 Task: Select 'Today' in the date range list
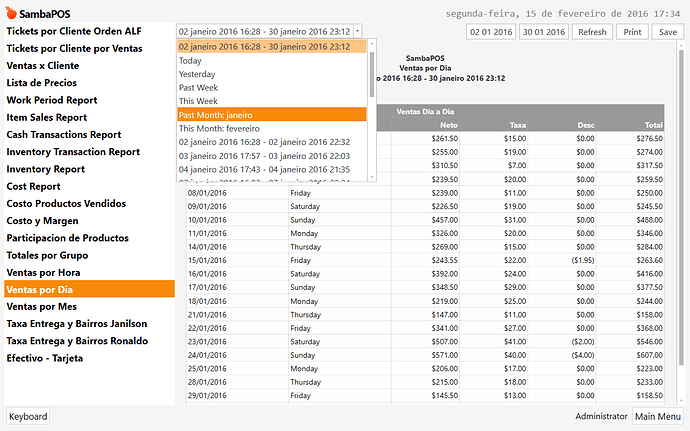click(272, 61)
